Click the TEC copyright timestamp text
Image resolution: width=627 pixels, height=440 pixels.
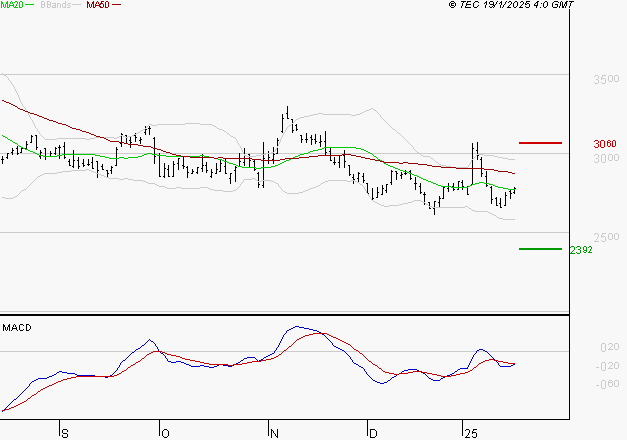512,5
